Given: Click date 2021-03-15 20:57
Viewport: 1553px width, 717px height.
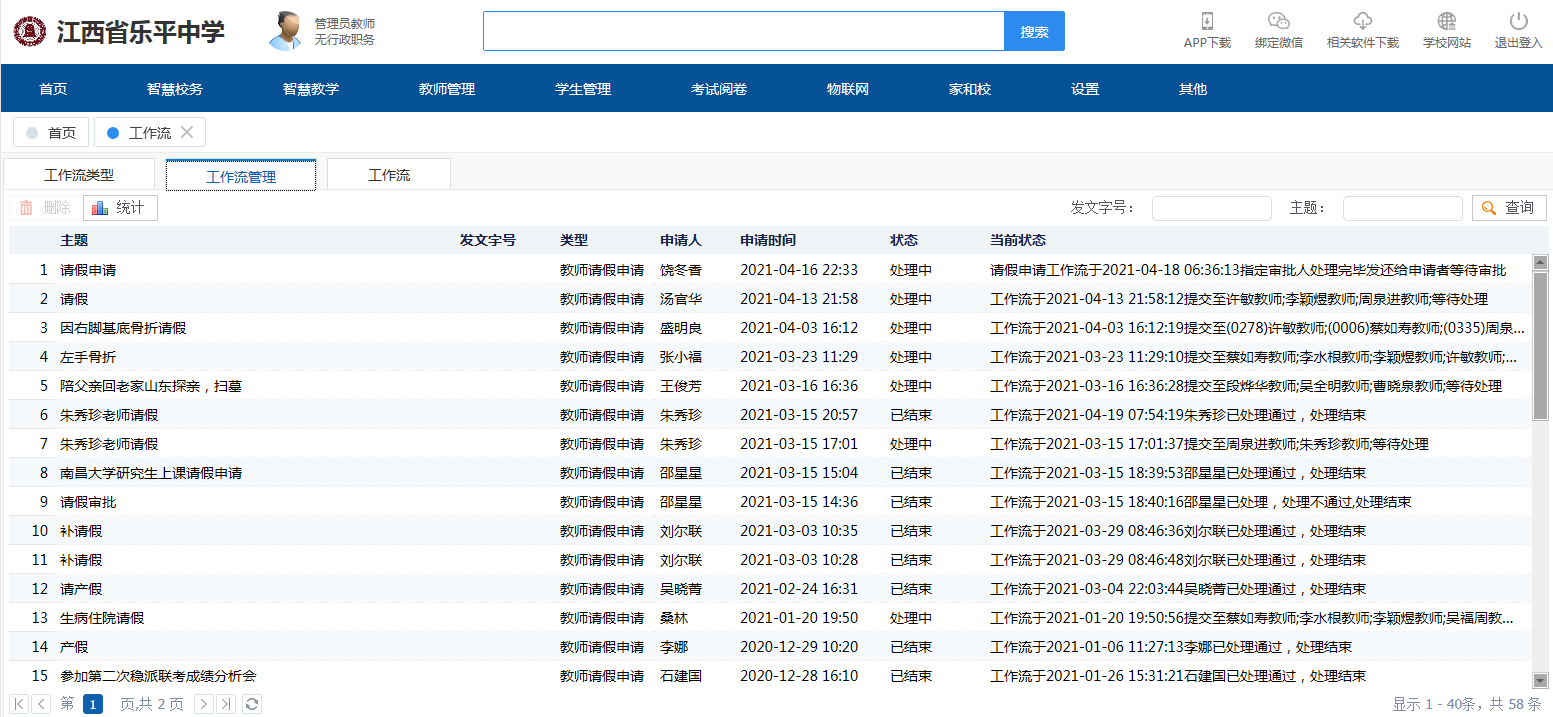Looking at the screenshot, I should point(799,415).
